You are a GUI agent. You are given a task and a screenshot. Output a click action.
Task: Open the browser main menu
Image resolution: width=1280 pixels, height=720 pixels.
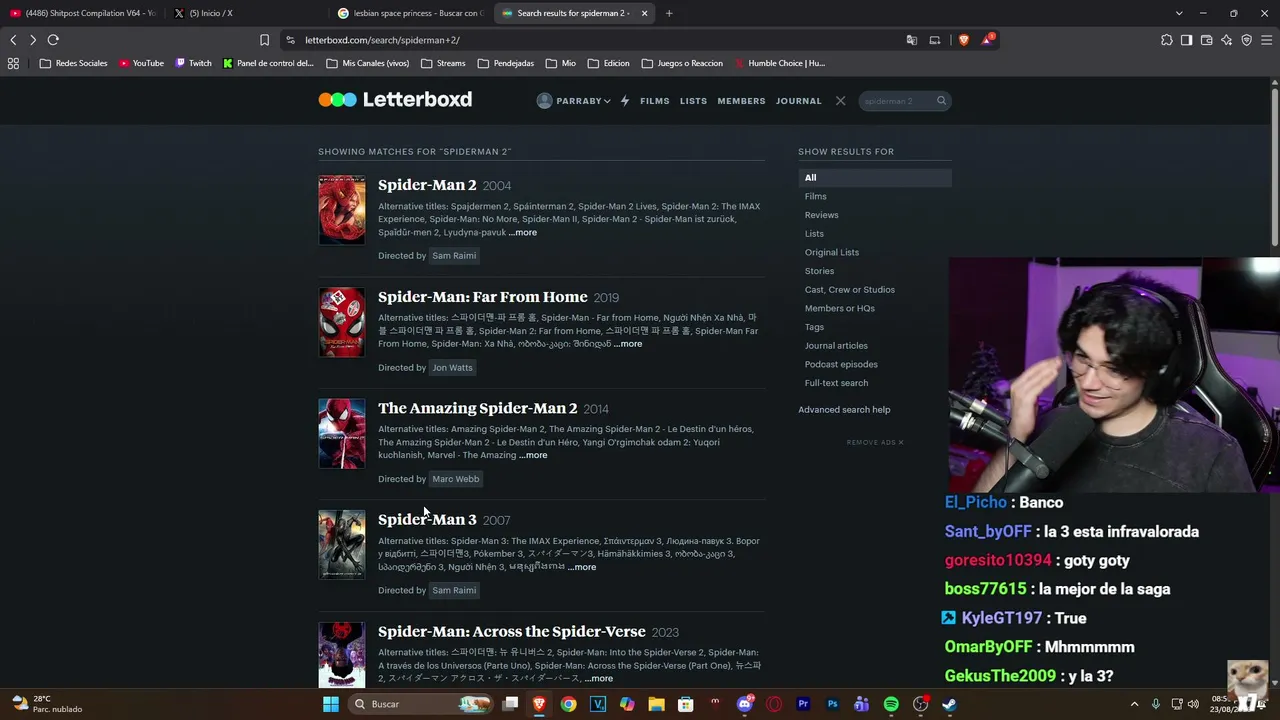[x=1266, y=40]
